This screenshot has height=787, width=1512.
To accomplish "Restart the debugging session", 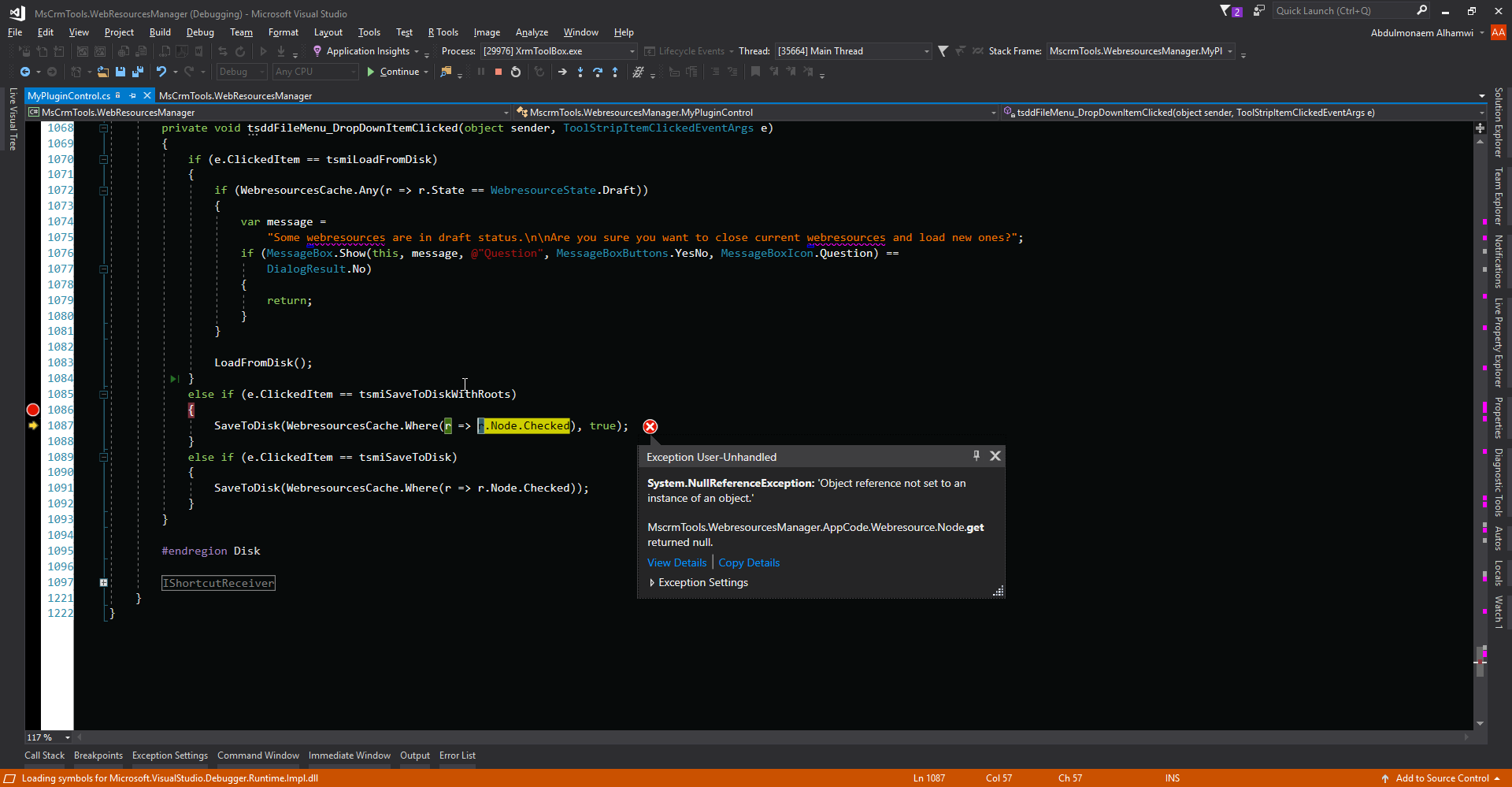I will pos(516,72).
